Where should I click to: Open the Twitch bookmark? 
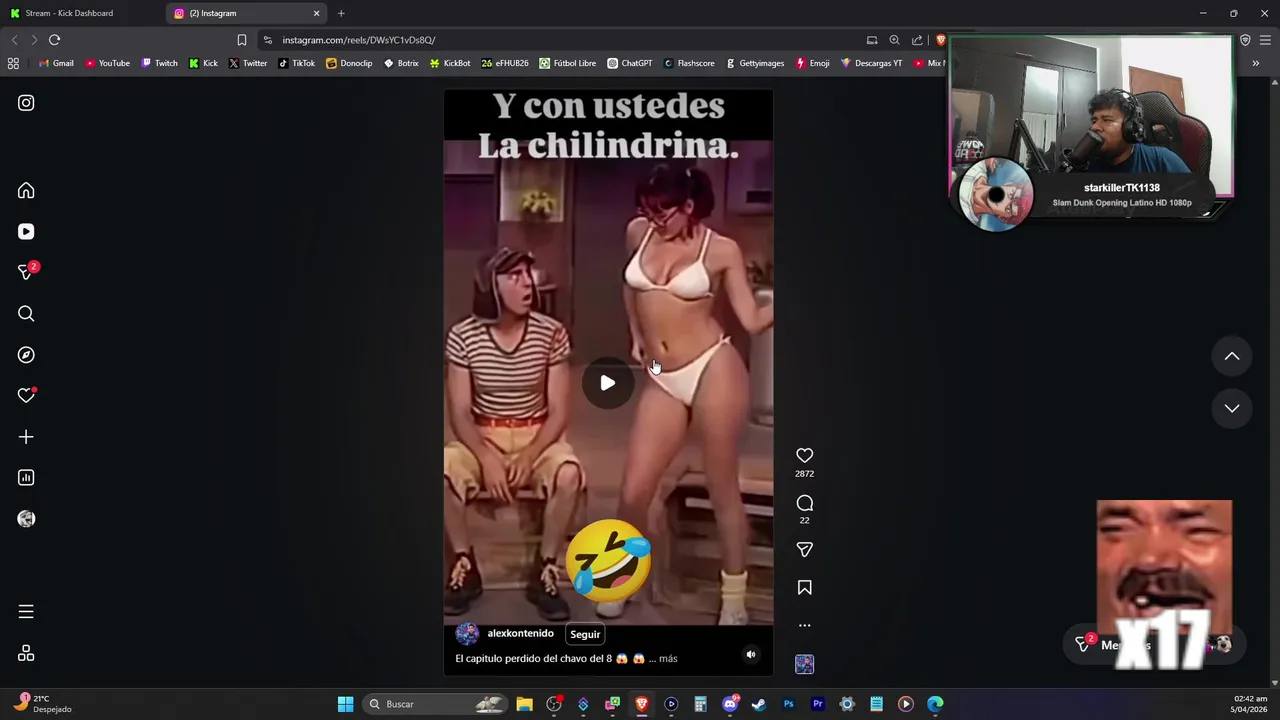[159, 63]
